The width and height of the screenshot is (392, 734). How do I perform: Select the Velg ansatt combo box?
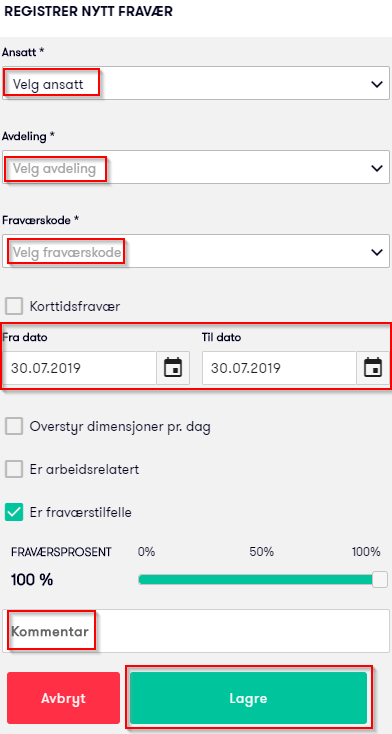[x=196, y=83]
